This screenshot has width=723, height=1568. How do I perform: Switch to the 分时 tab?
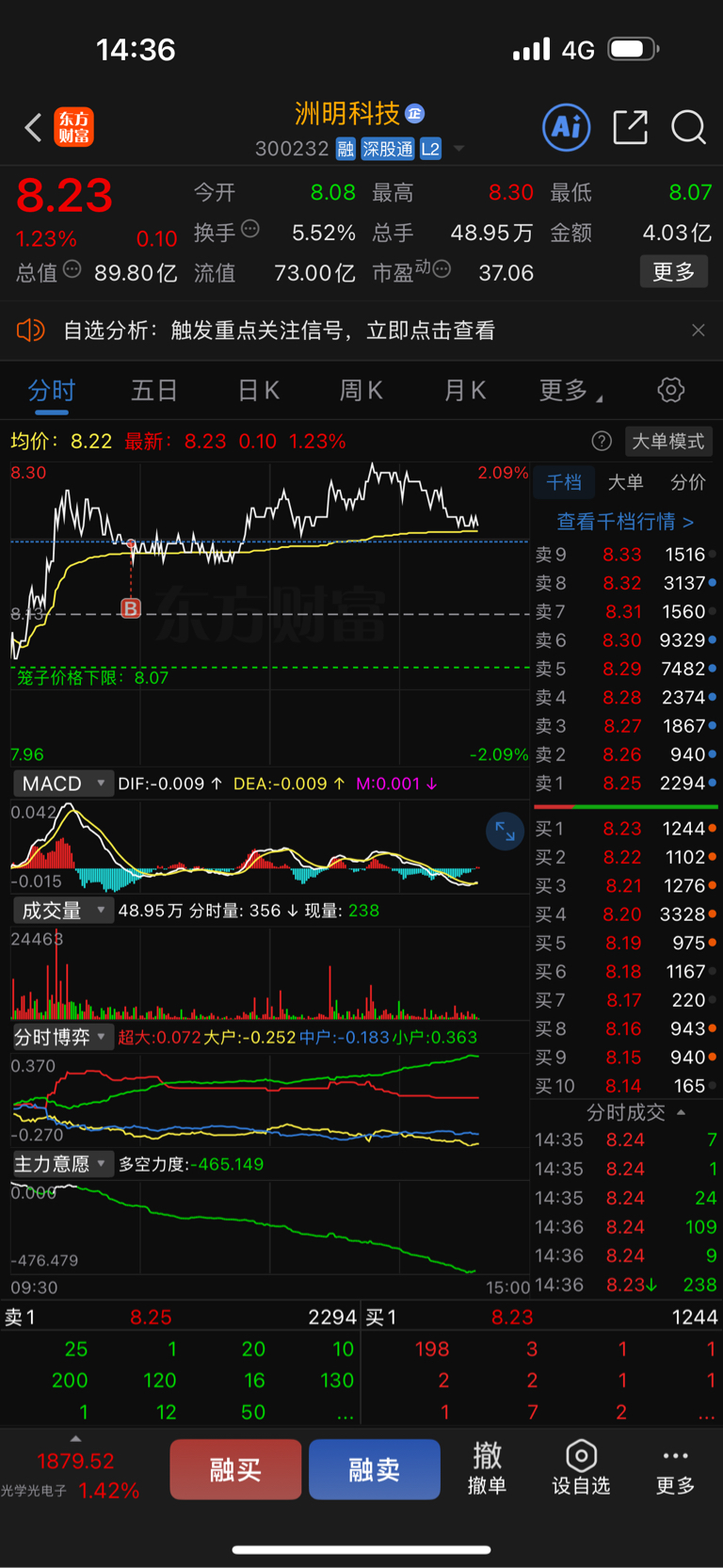click(52, 391)
